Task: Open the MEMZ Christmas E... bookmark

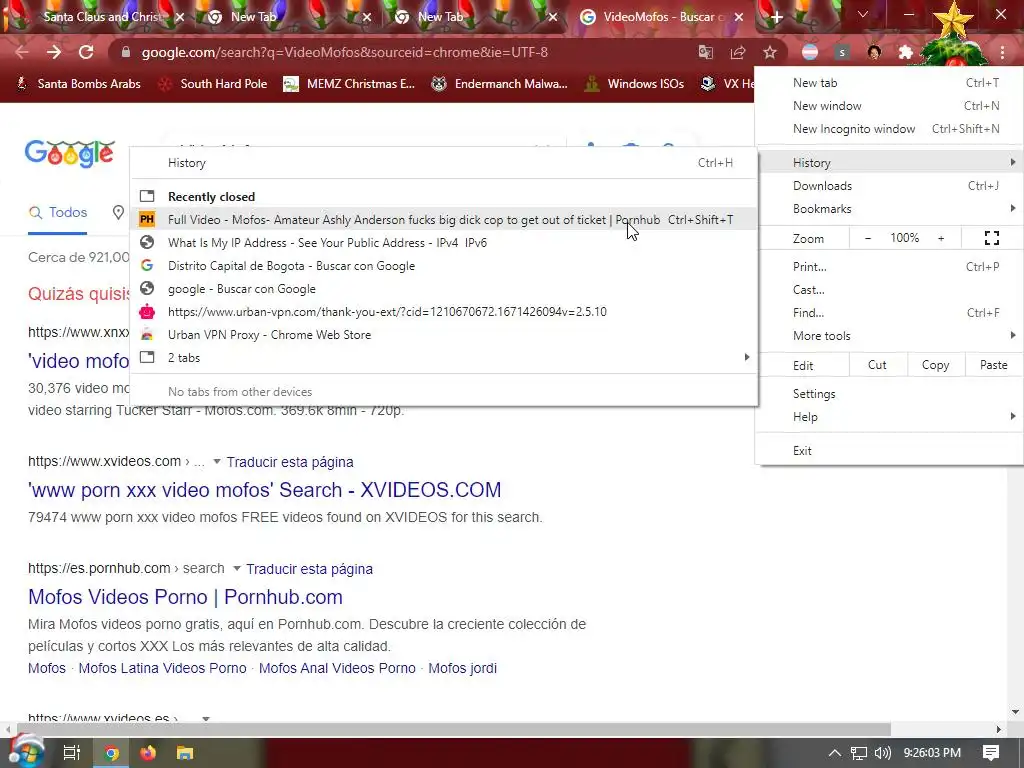Action: [349, 84]
